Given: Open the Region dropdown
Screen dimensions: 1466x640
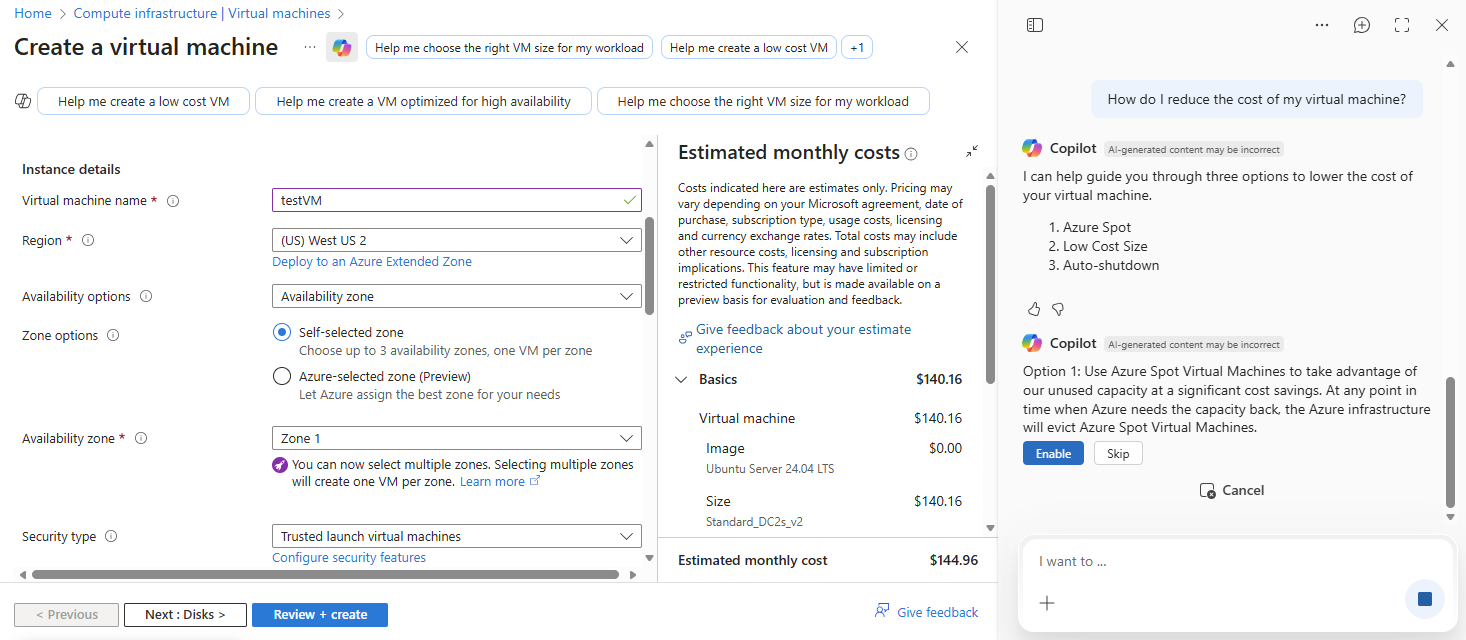Looking at the screenshot, I should 457,240.
